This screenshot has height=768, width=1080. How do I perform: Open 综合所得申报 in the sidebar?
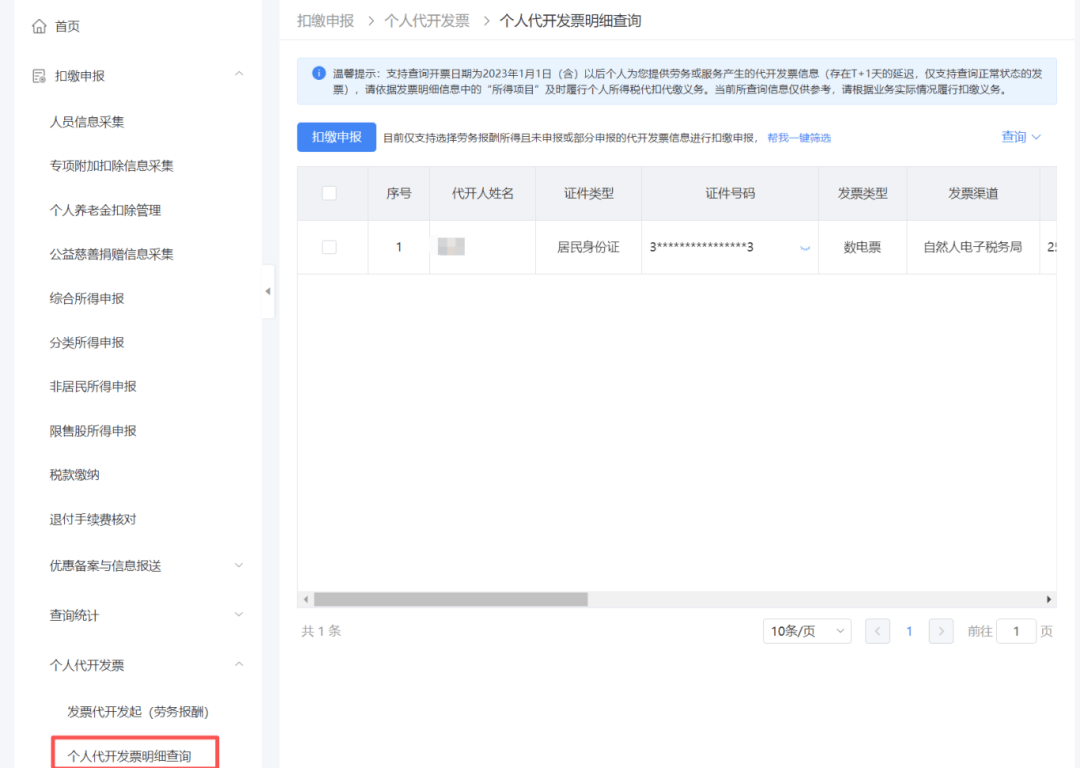87,298
